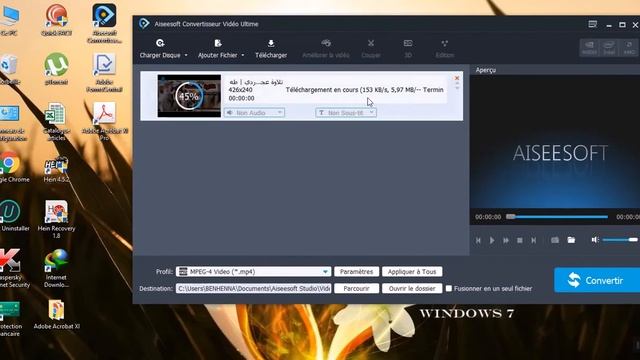
Task: Open the red Quick desktop shortcut
Action: (x=56, y=20)
